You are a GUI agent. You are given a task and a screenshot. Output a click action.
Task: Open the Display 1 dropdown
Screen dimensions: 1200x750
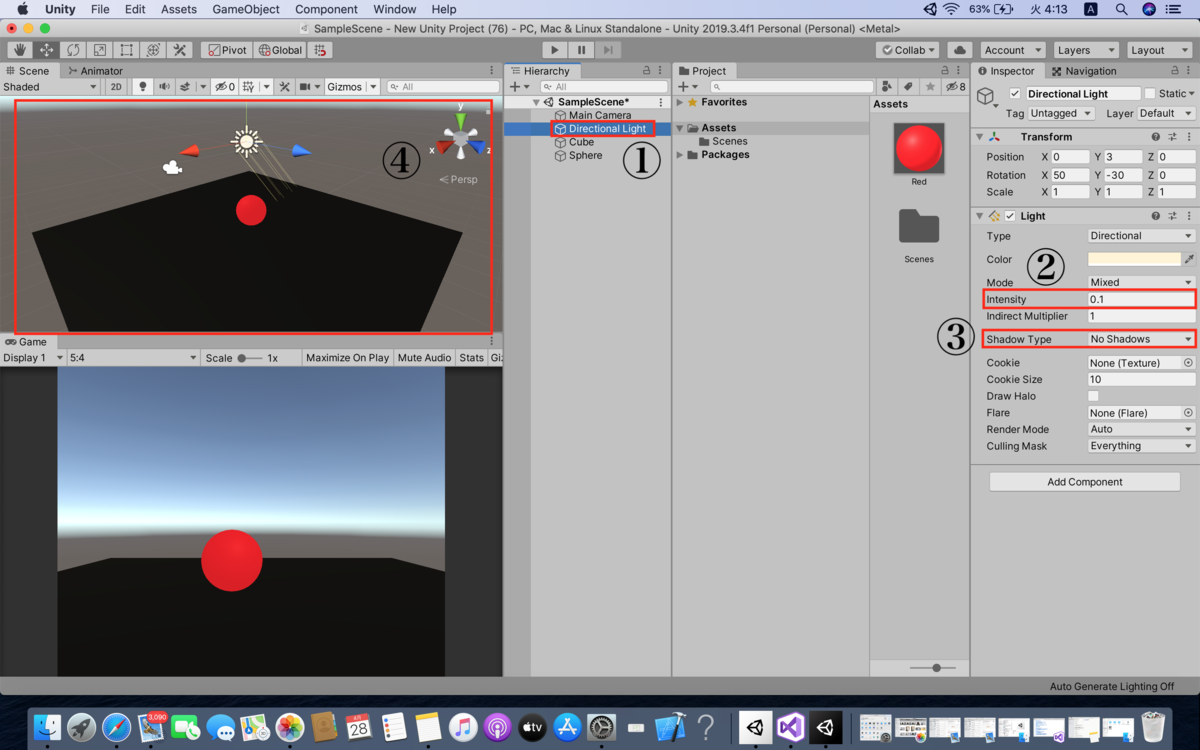(33, 358)
